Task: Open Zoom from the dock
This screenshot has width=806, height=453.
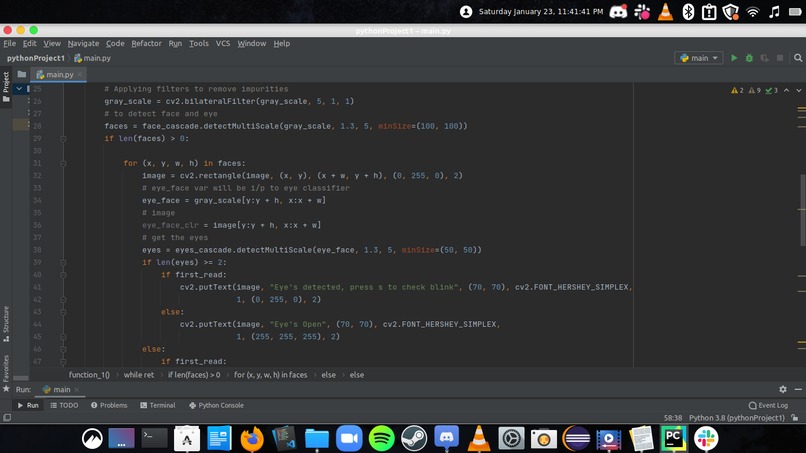Action: (x=349, y=439)
